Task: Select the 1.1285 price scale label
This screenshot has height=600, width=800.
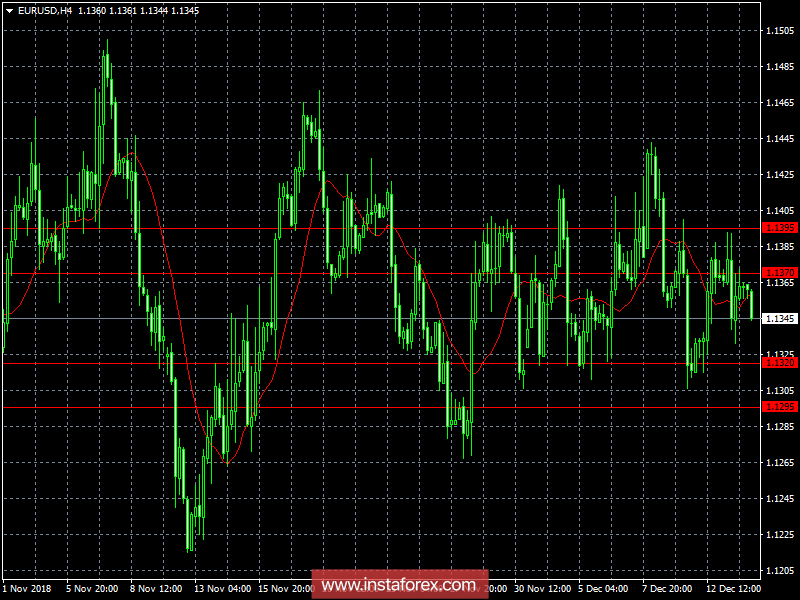Action: coord(780,427)
